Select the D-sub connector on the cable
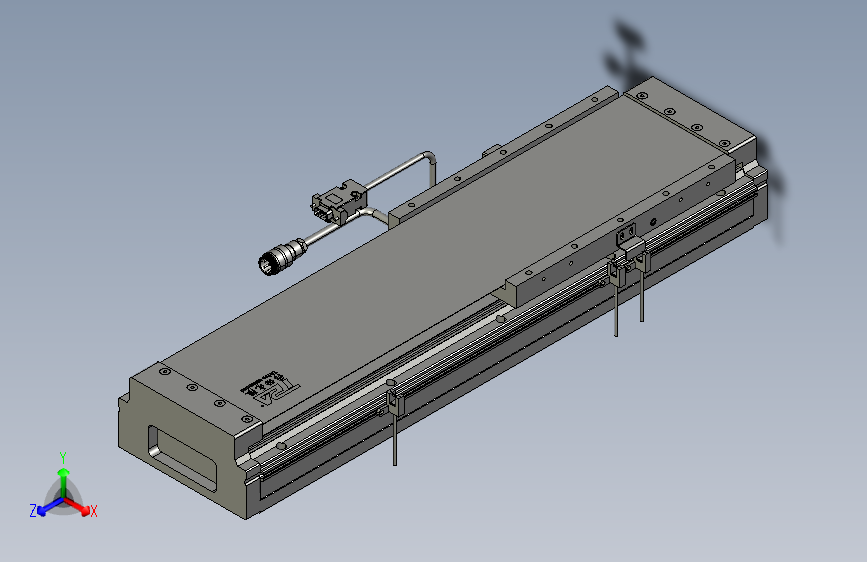Image resolution: width=867 pixels, height=562 pixels. click(x=338, y=201)
